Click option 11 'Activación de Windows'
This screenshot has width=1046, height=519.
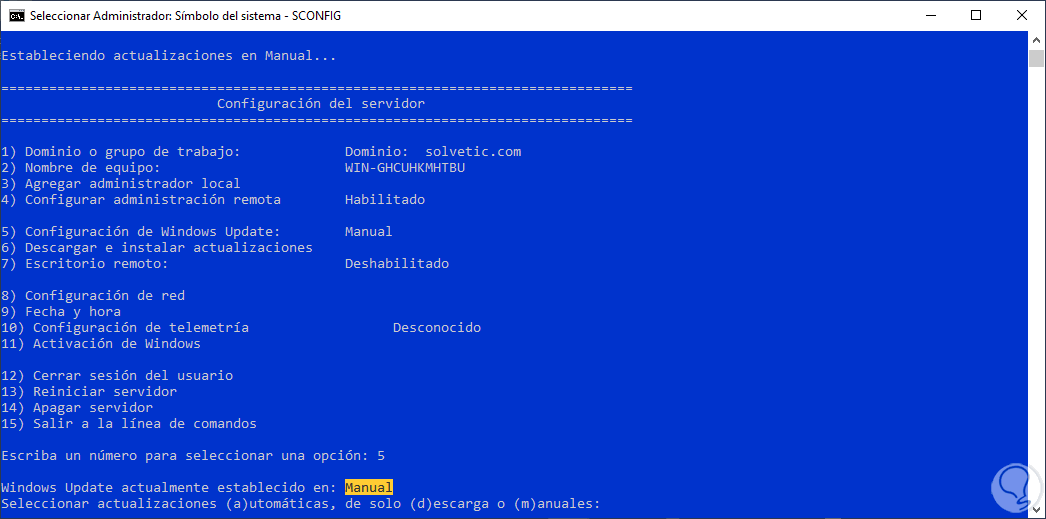(x=101, y=344)
